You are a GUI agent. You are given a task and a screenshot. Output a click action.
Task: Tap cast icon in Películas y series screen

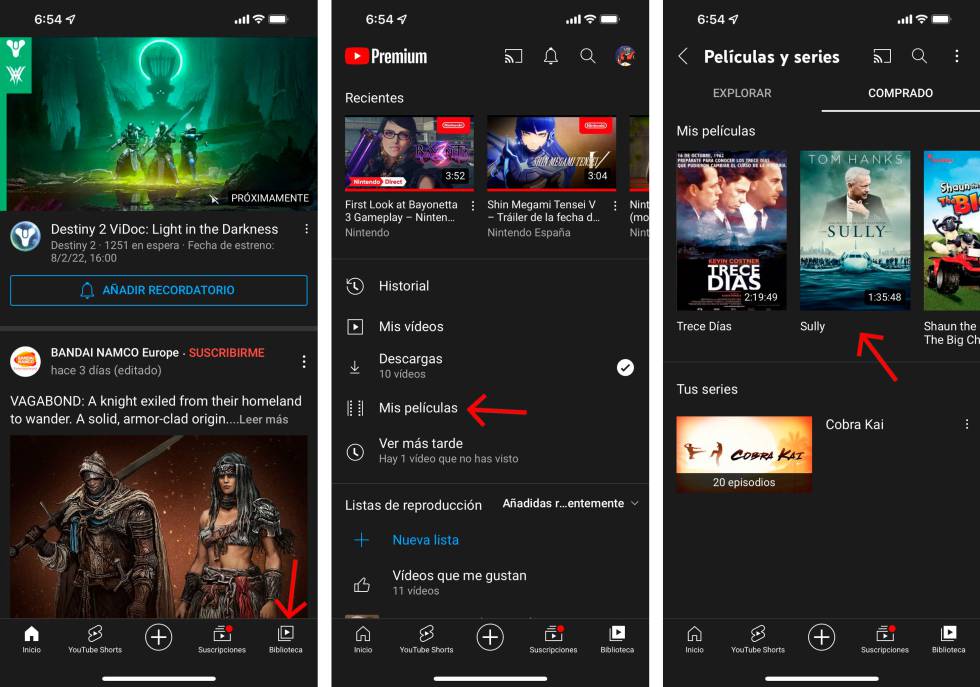point(882,57)
